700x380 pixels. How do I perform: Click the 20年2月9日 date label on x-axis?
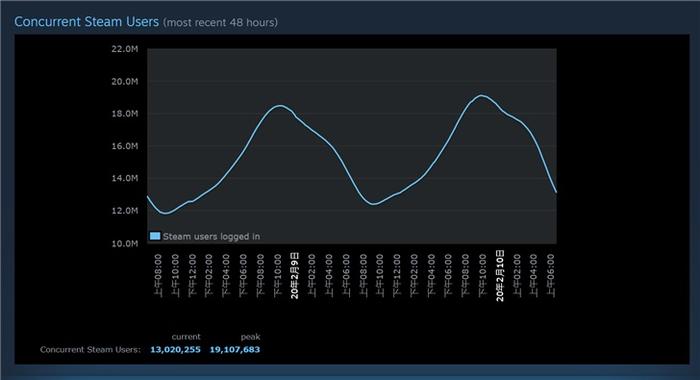294,275
